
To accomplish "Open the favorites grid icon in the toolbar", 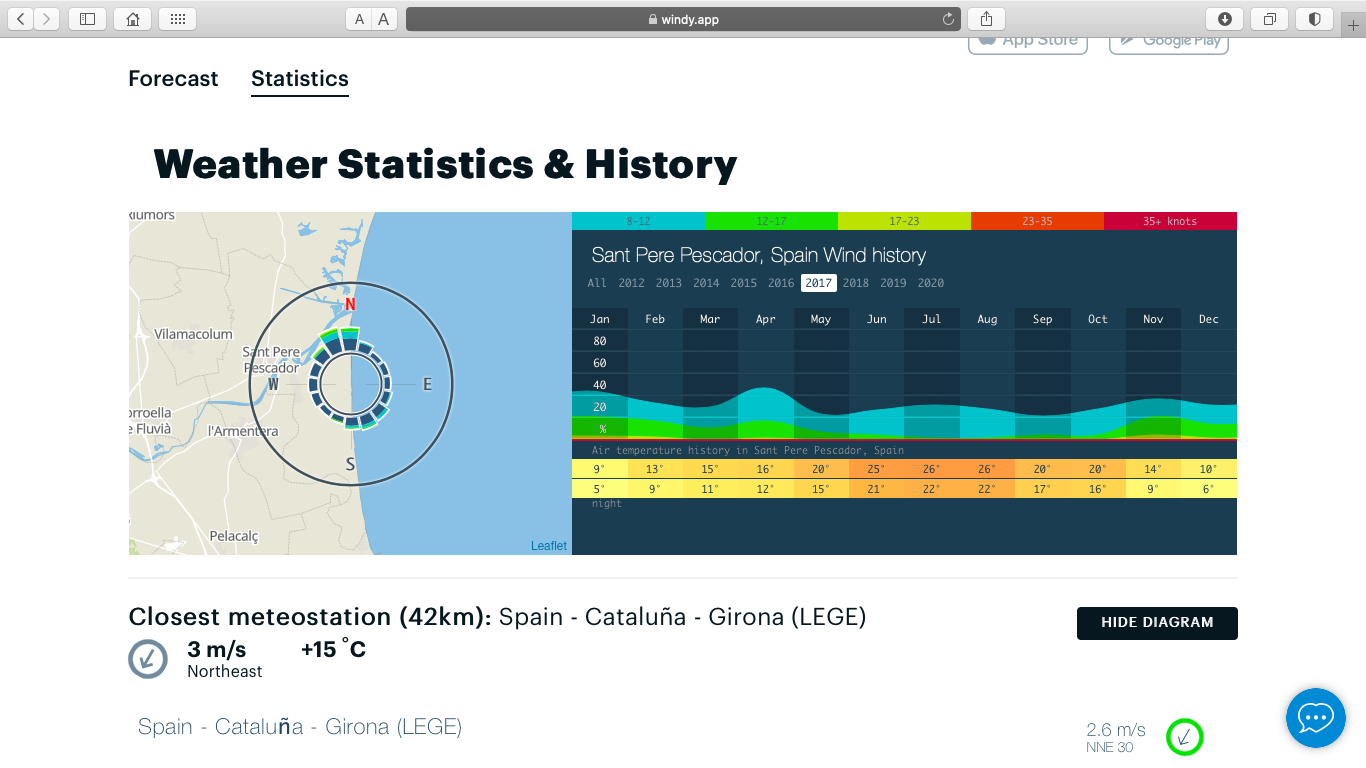I will [176, 18].
